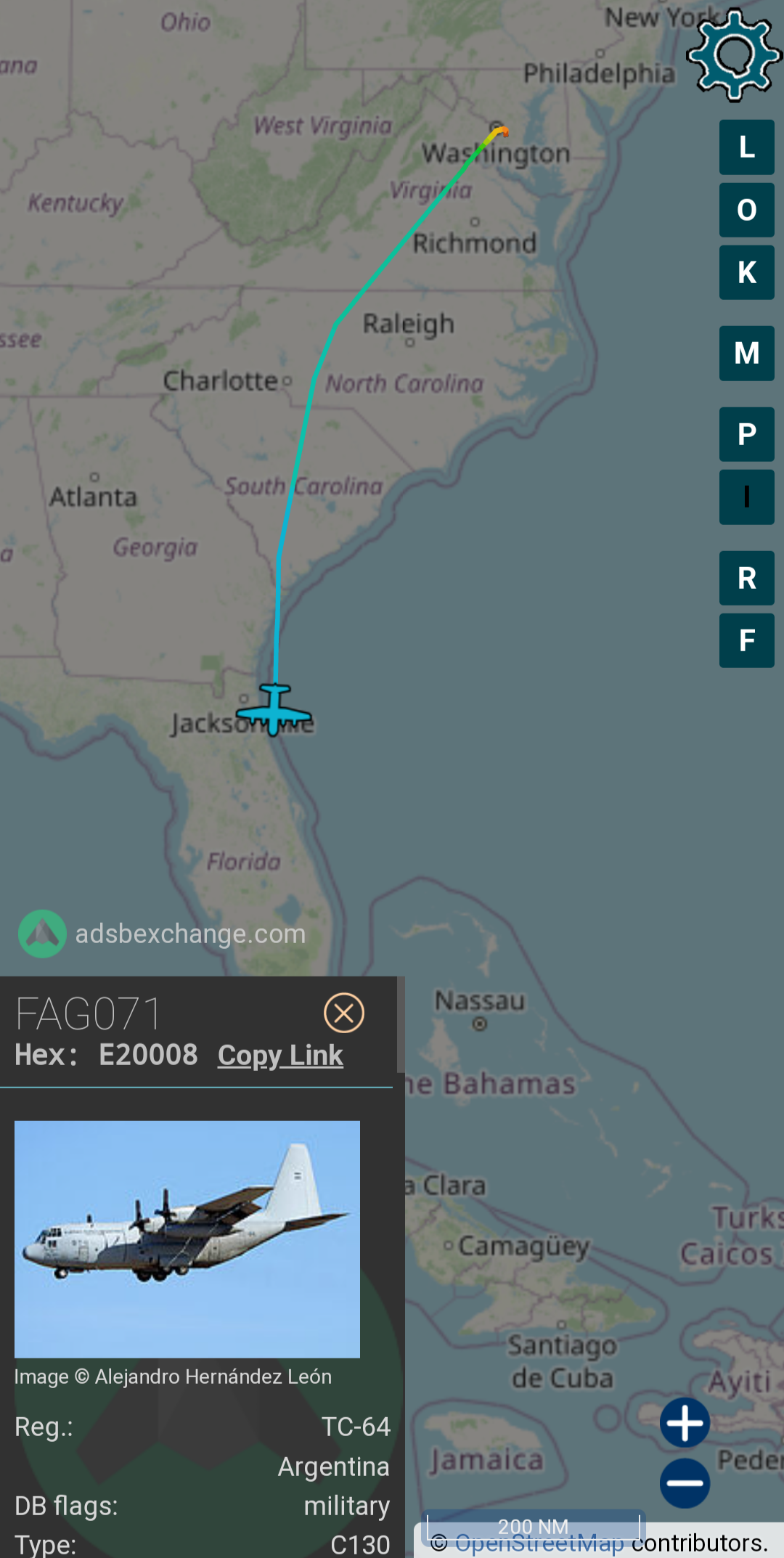Click the FAG071 callsign heading
This screenshot has width=784, height=1558.
(x=89, y=1013)
